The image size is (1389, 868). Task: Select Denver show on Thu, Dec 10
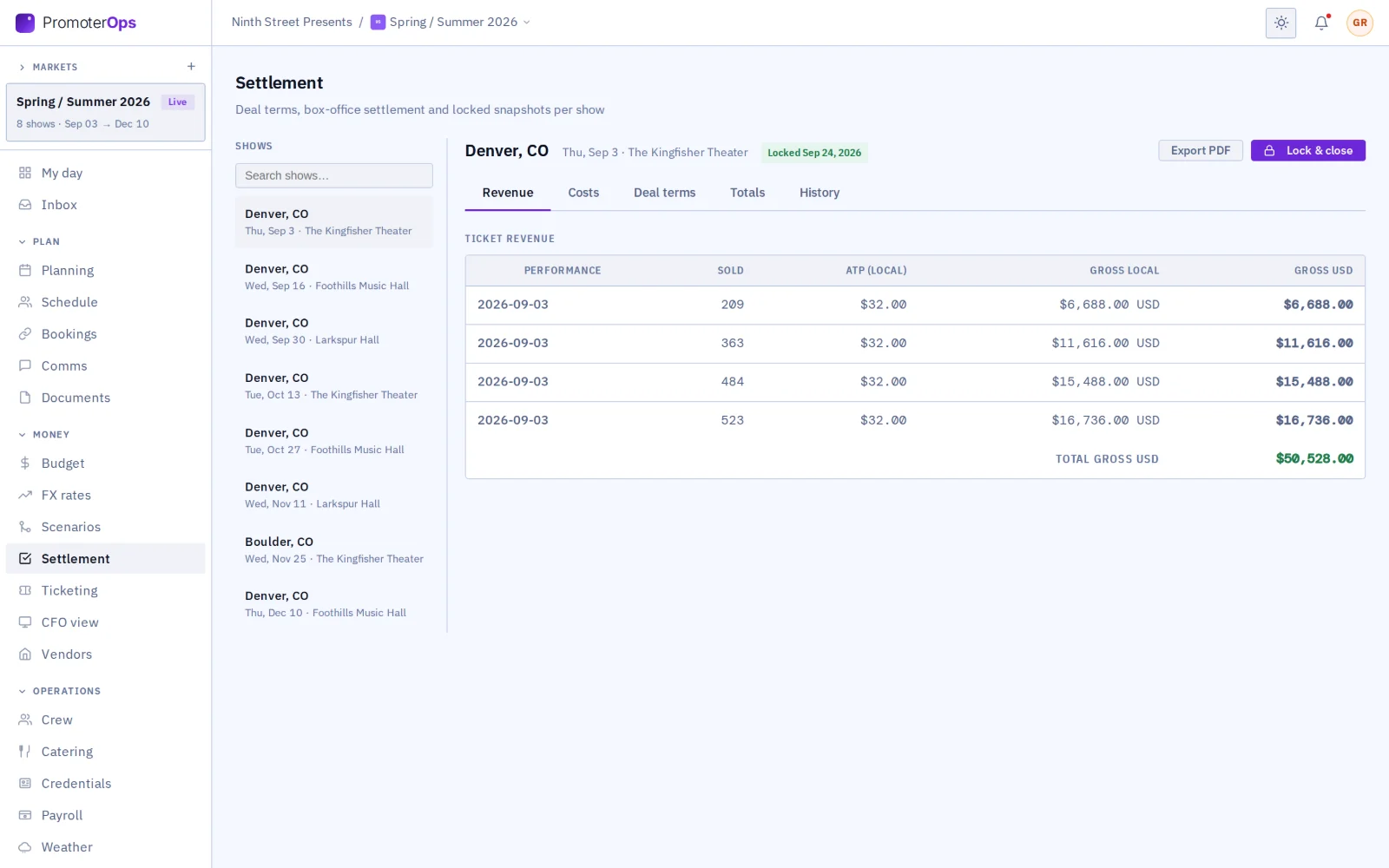click(x=334, y=604)
